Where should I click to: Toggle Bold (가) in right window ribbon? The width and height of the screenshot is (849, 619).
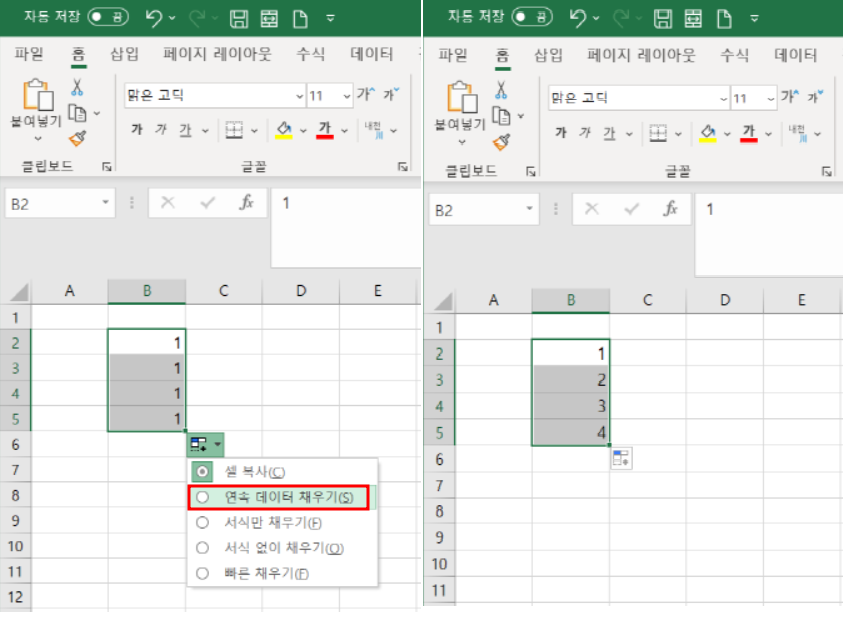(x=561, y=133)
